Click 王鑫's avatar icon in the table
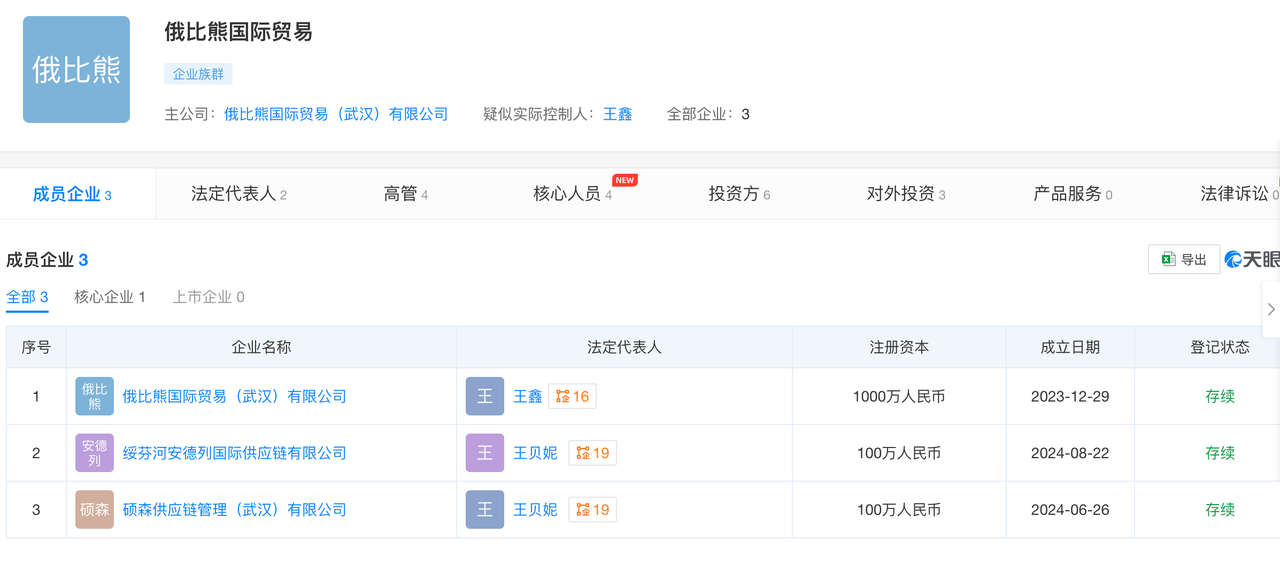 pyautogui.click(x=485, y=397)
